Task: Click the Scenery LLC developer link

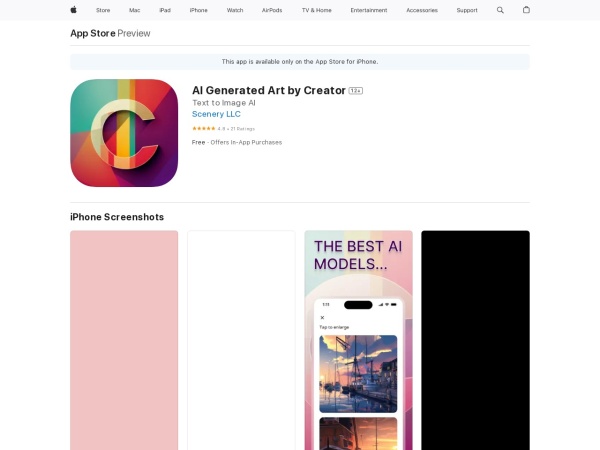Action: [x=216, y=114]
